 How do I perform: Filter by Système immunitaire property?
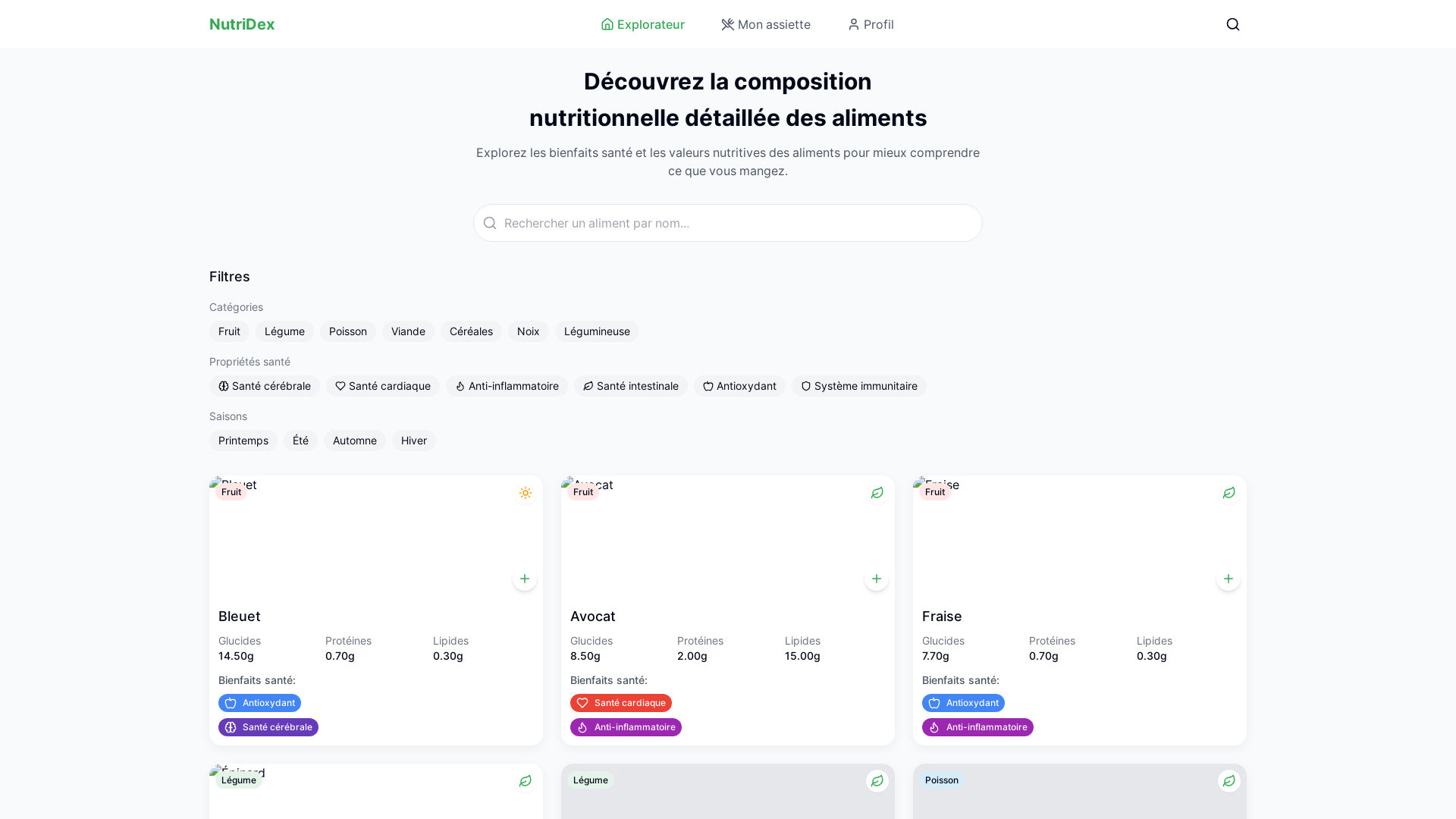pyautogui.click(x=859, y=386)
